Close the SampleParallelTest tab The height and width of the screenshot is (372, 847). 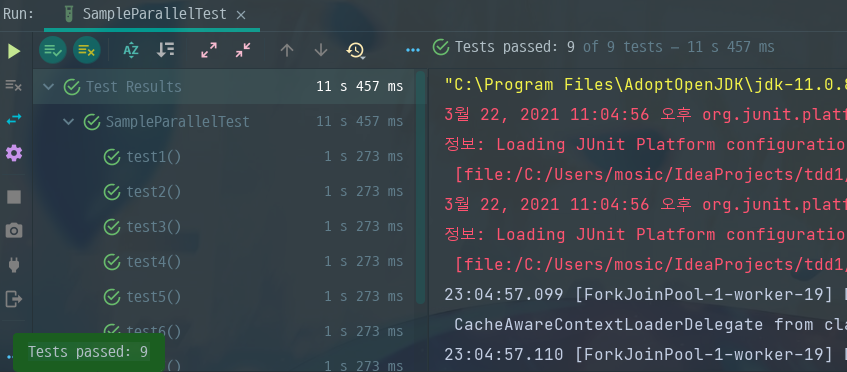241,15
